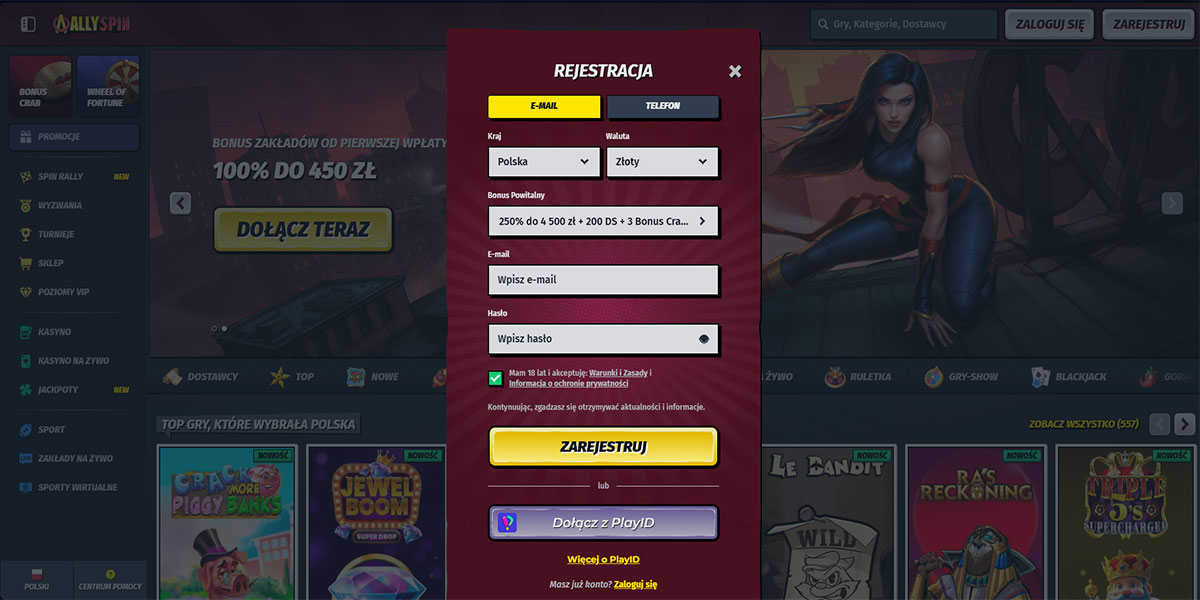Open the Waluta dropdown set to Złoty
Screen dimensions: 1200x600
click(x=662, y=162)
